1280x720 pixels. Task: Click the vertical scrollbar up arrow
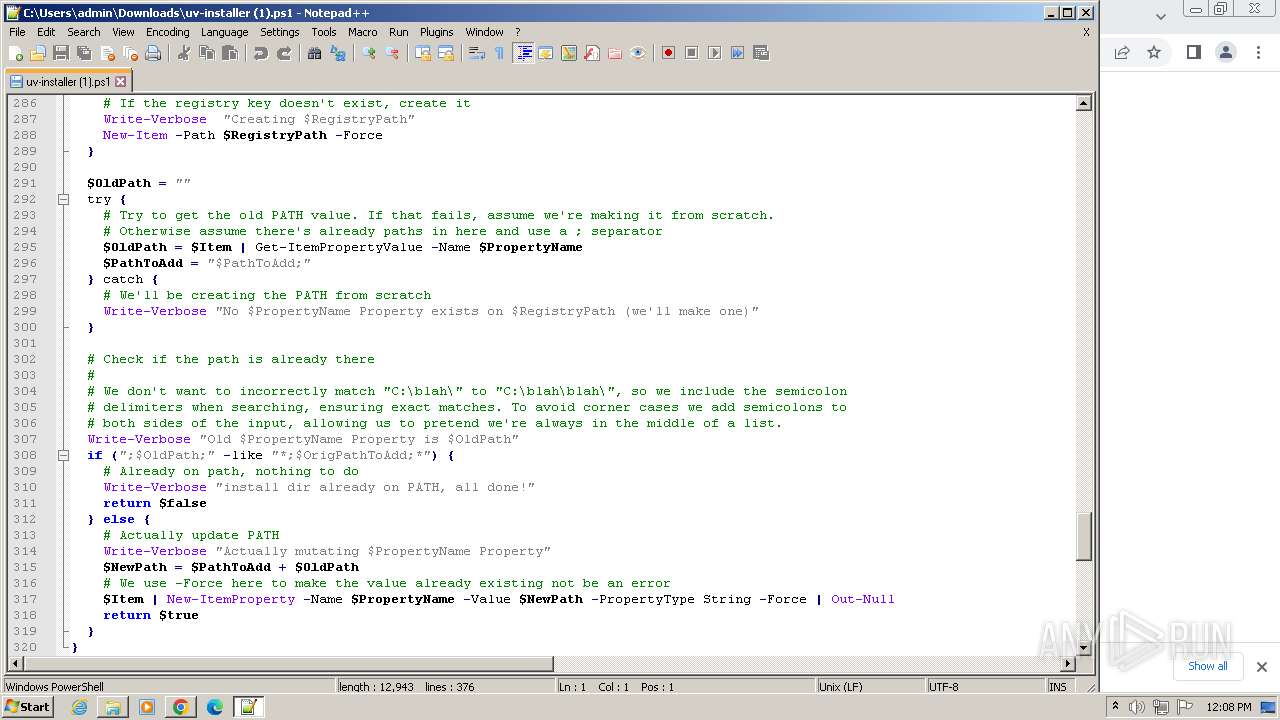(1084, 103)
